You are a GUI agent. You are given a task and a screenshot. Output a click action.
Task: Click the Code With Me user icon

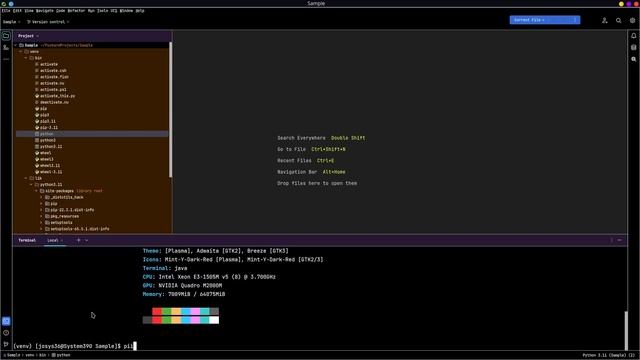pyautogui.click(x=604, y=20)
